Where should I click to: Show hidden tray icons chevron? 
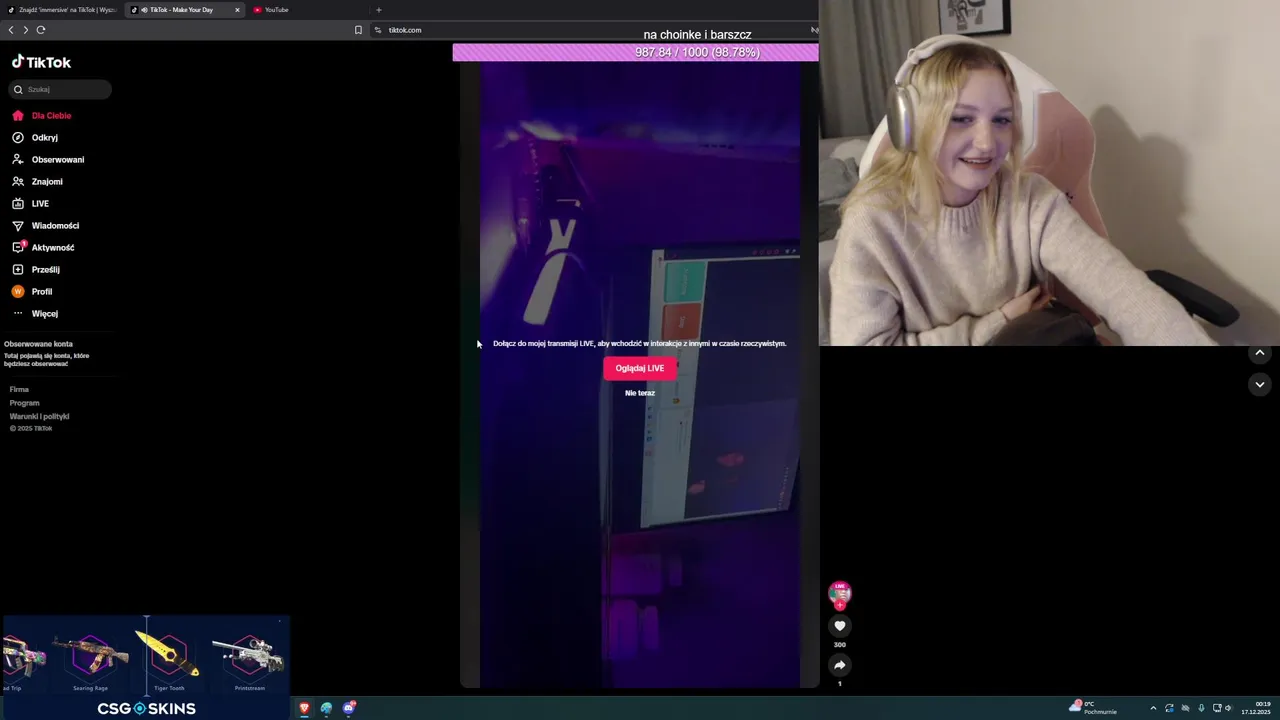tap(1153, 708)
